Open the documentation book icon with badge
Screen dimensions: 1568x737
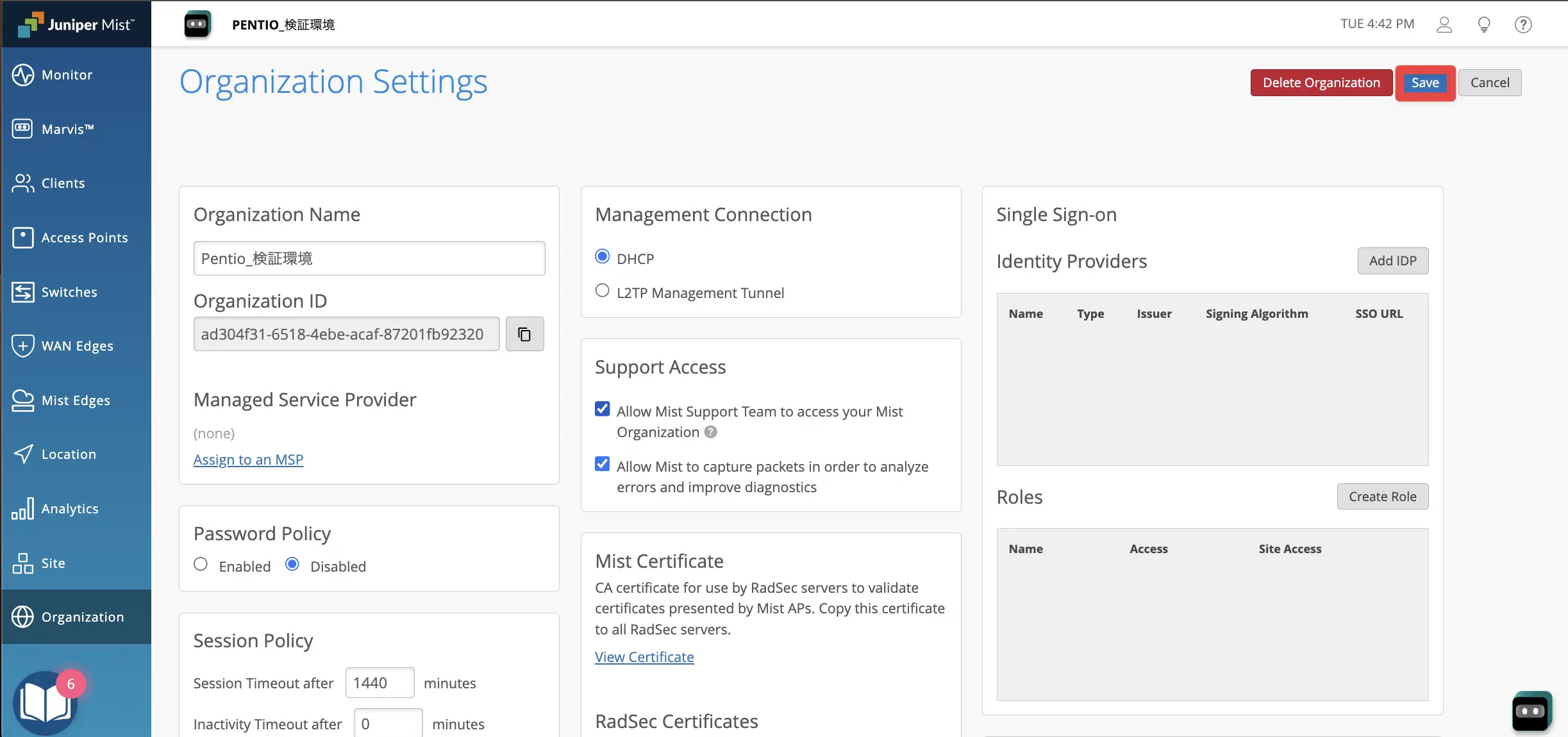pos(46,702)
